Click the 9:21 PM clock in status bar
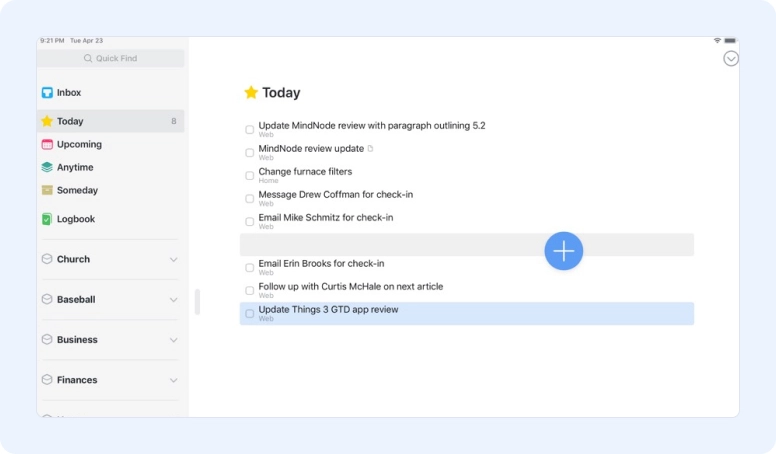The width and height of the screenshot is (776, 454). click(52, 41)
